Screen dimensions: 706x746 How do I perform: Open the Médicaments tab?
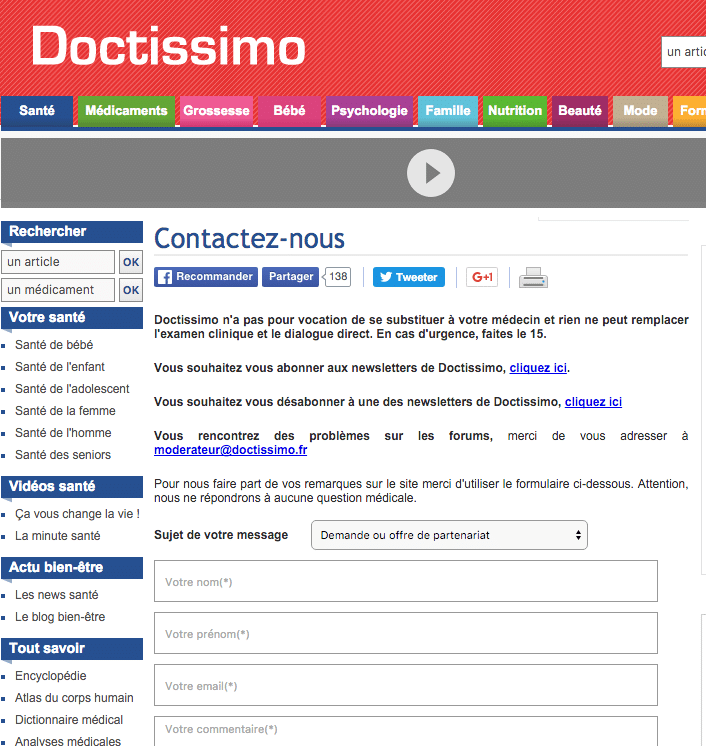pyautogui.click(x=126, y=111)
